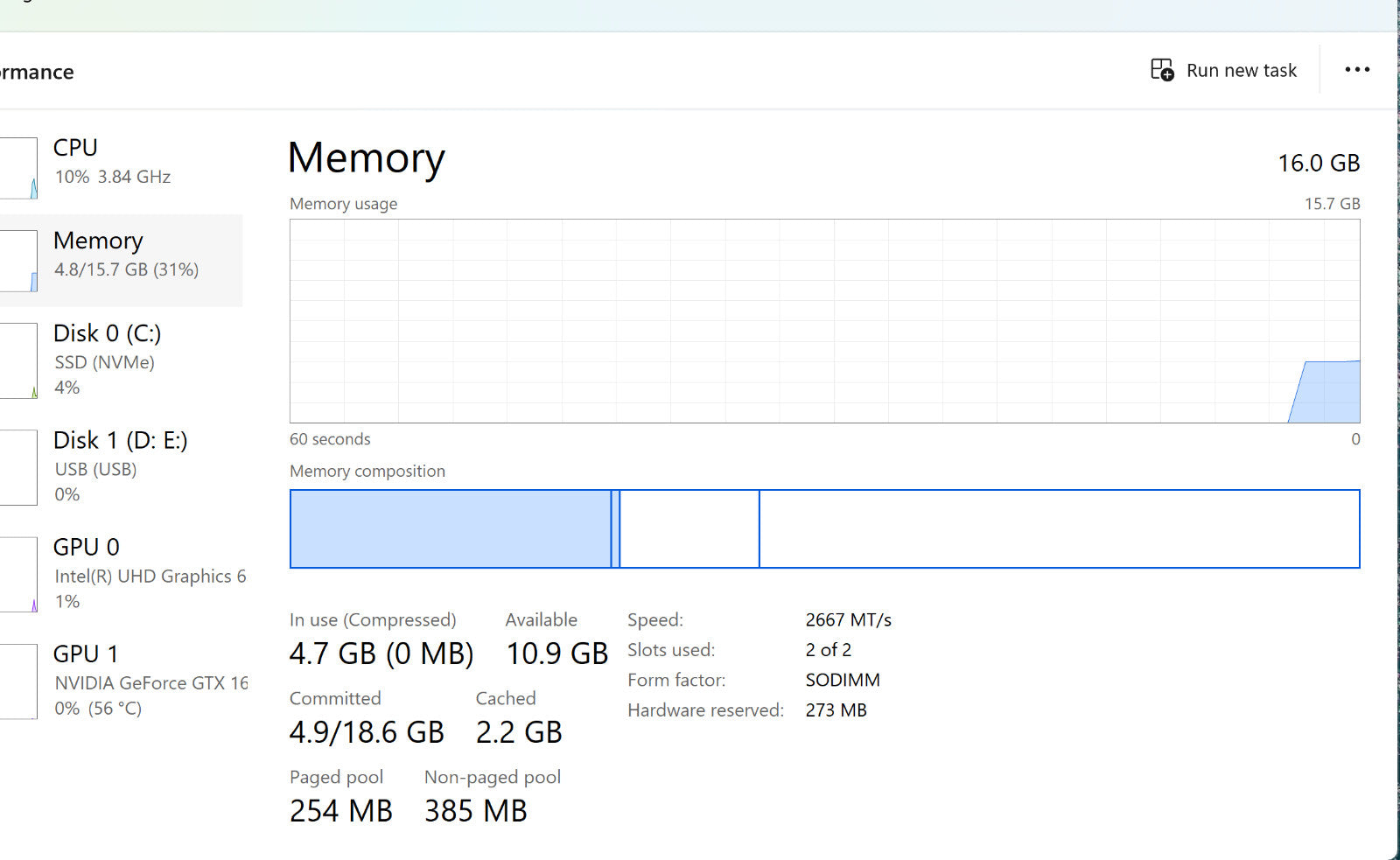Click the 10.9 GB Available value
The width and height of the screenshot is (1400, 860).
pyautogui.click(x=557, y=654)
